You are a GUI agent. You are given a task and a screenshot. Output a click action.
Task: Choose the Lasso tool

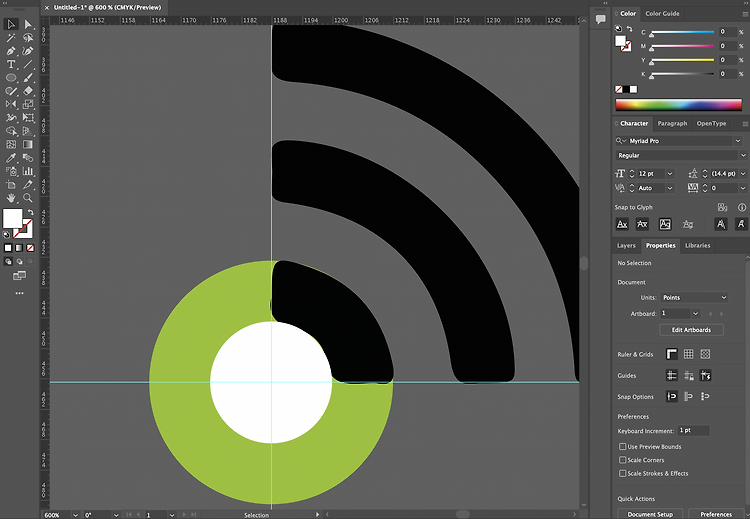(x=28, y=37)
